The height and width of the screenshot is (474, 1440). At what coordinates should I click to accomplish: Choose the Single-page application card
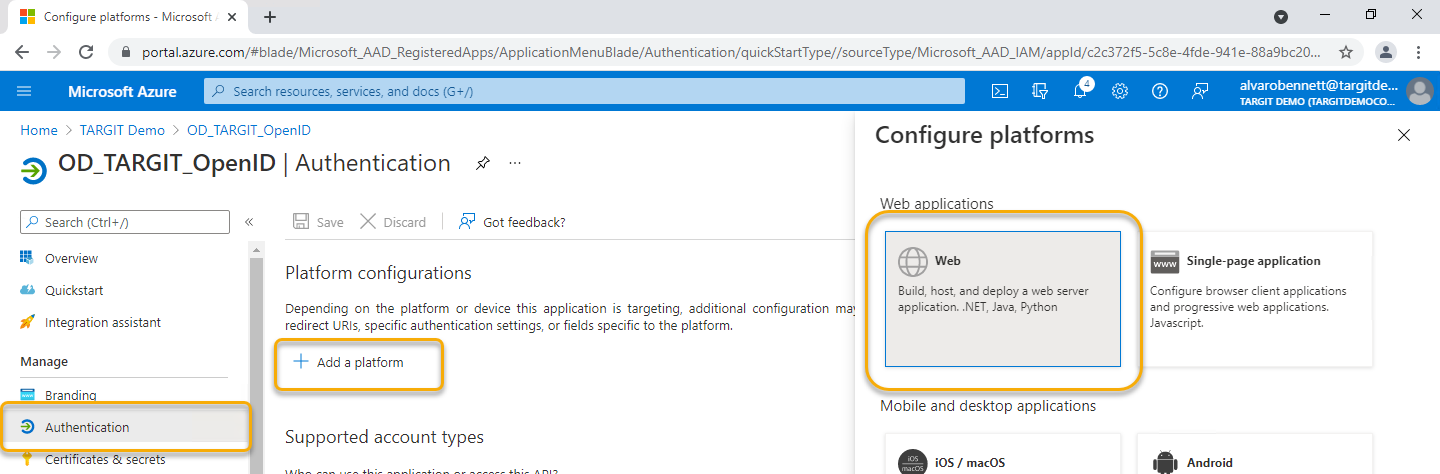point(1255,299)
